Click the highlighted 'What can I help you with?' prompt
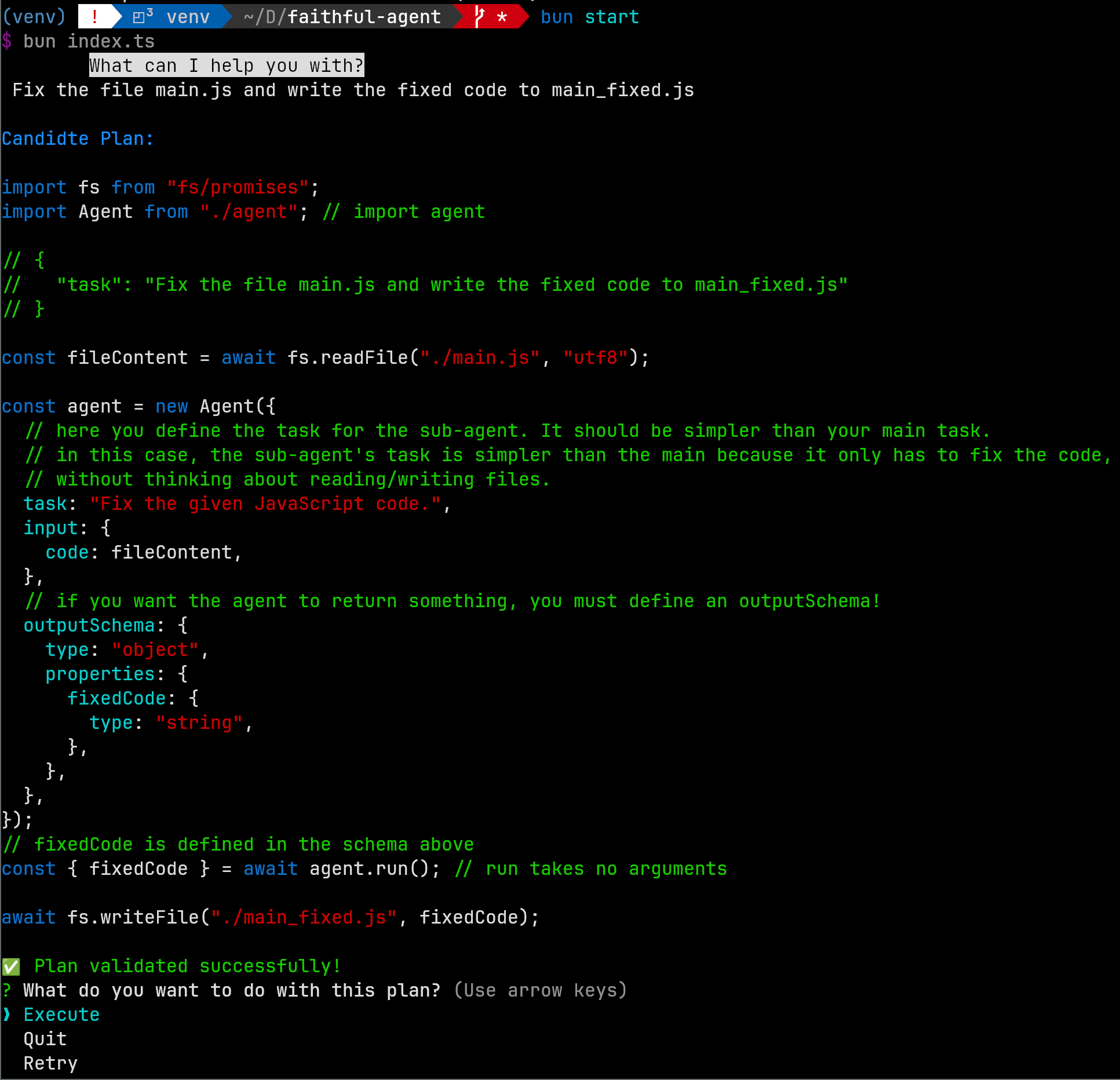This screenshot has height=1080, width=1120. coord(227,65)
